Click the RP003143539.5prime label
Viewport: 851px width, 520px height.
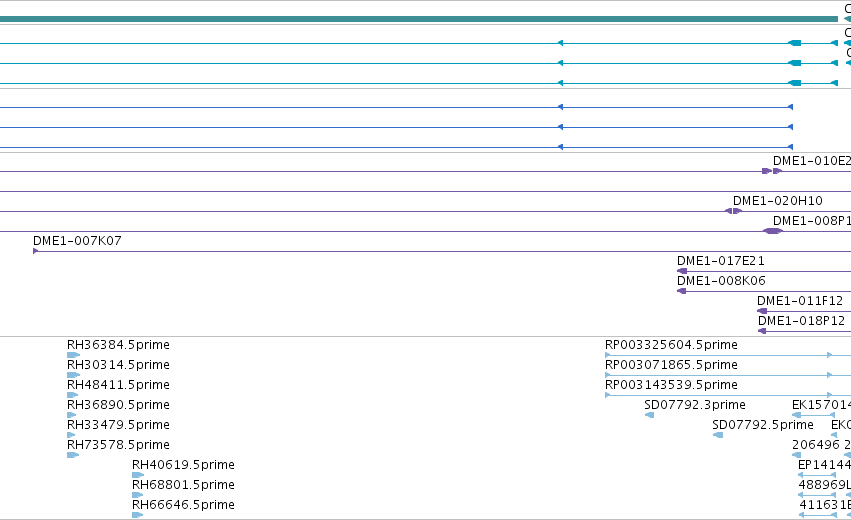click(671, 385)
